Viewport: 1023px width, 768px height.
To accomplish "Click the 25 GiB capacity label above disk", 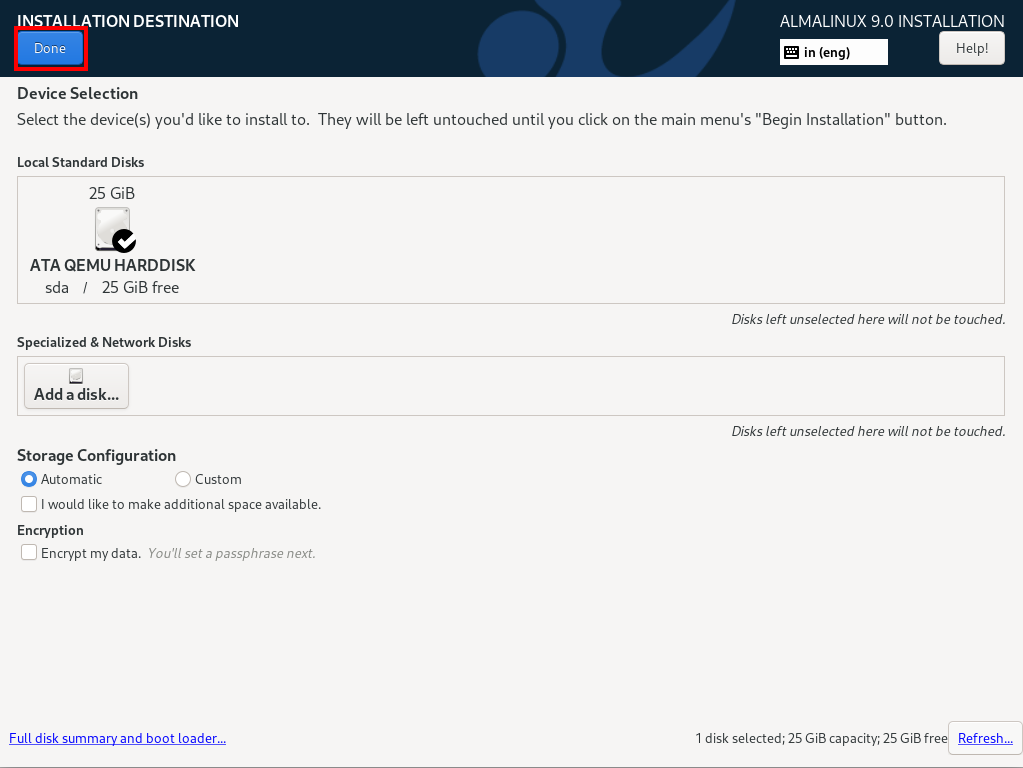I will click(x=112, y=193).
